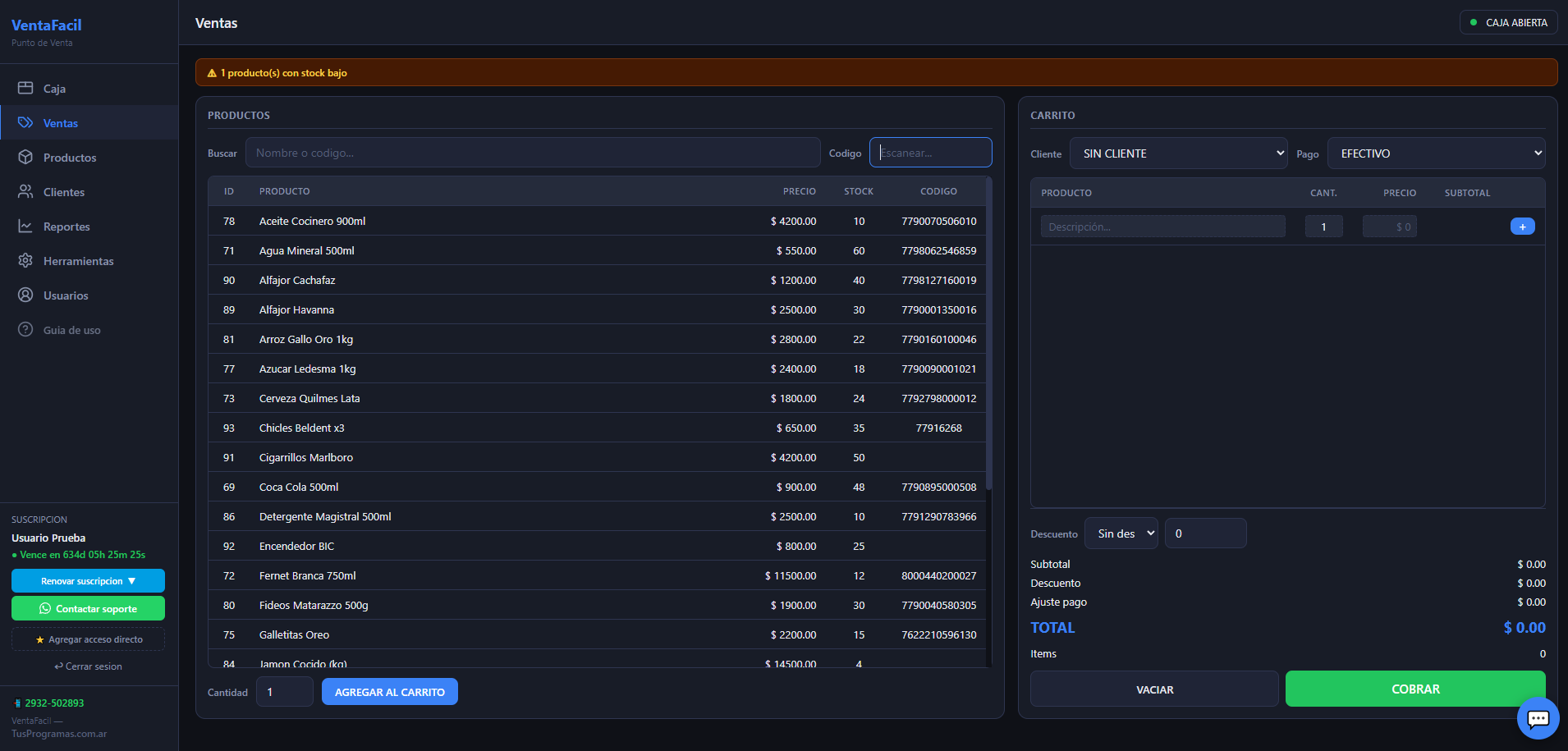Expand the Descuento type dropdown
1568x751 pixels.
pos(1121,533)
